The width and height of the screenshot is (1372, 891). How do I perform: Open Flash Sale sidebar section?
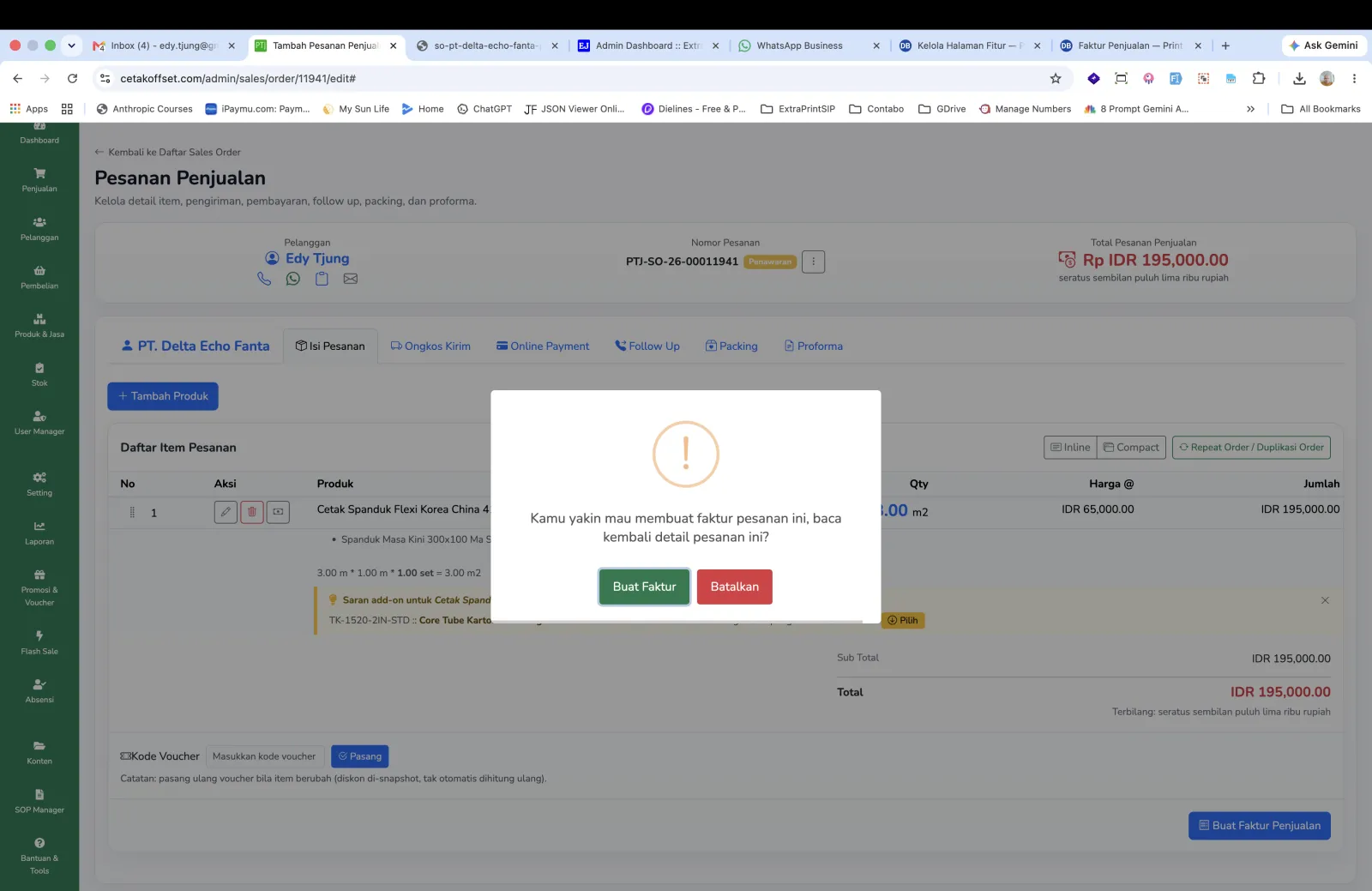click(39, 643)
